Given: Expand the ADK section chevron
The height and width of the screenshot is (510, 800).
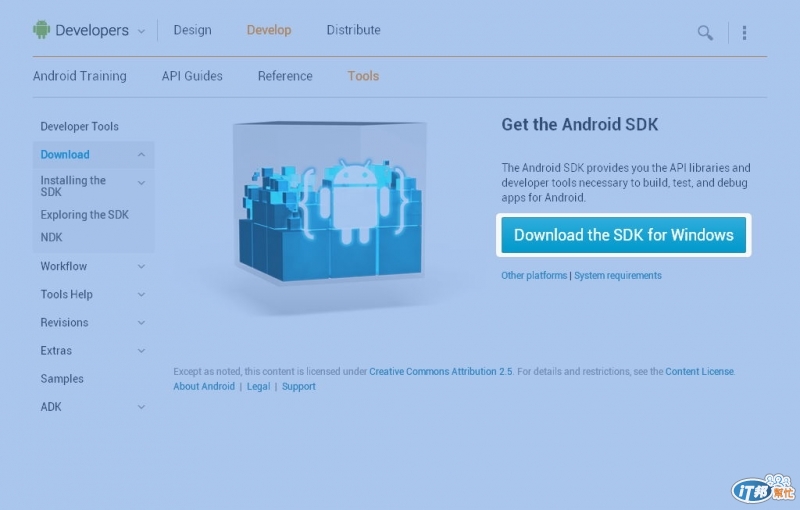Looking at the screenshot, I should 141,406.
